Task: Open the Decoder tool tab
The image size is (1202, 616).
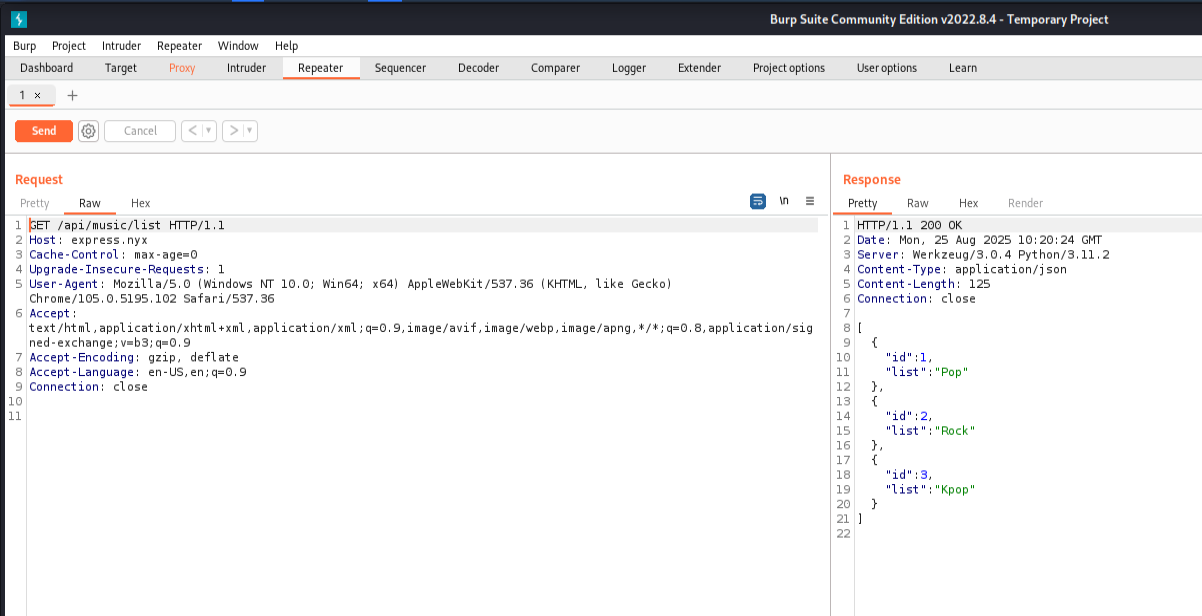Action: pos(478,68)
